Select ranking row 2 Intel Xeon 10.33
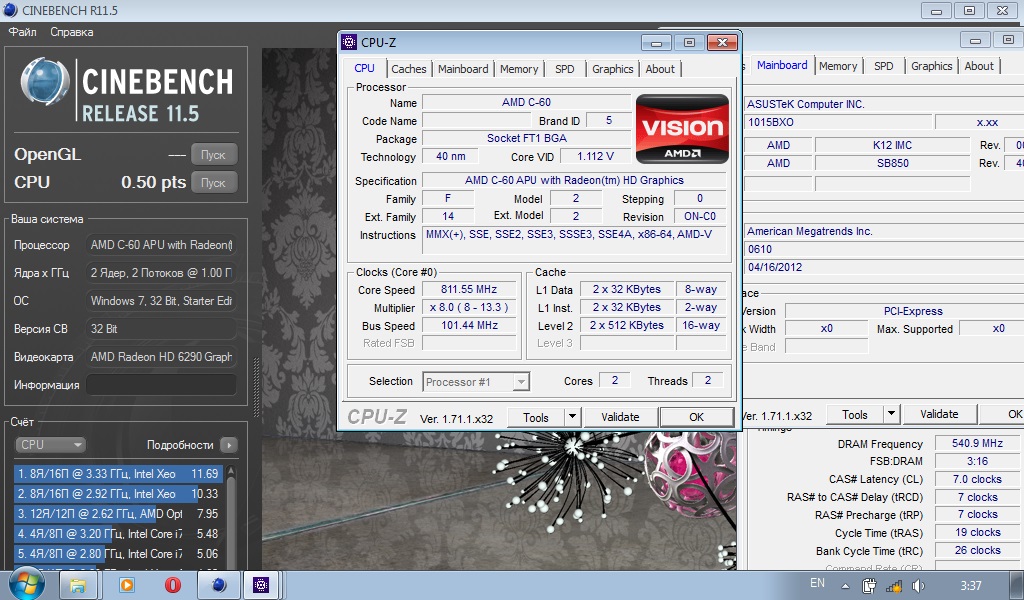The width and height of the screenshot is (1024, 600). [x=118, y=494]
